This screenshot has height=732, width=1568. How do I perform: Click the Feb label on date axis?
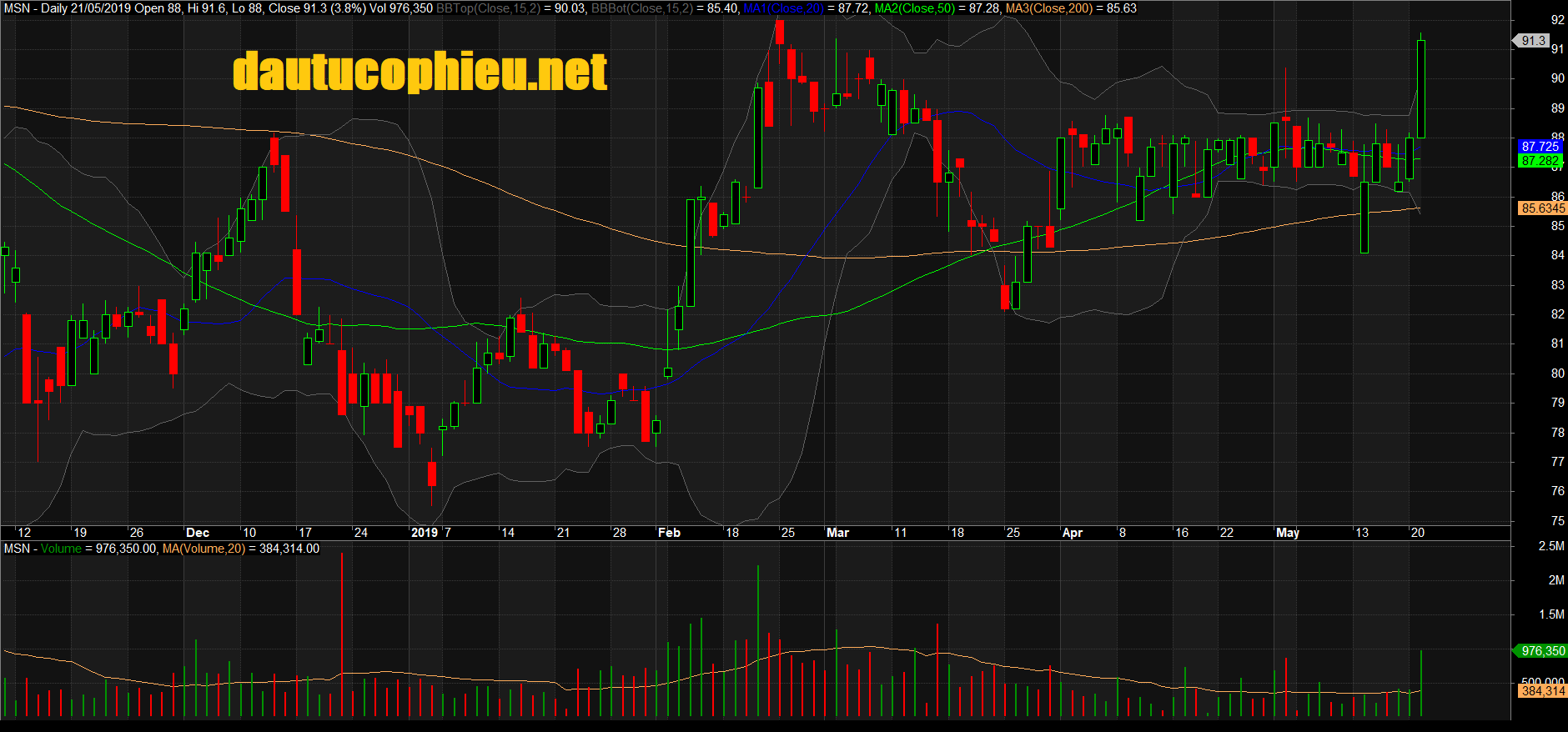point(669,533)
